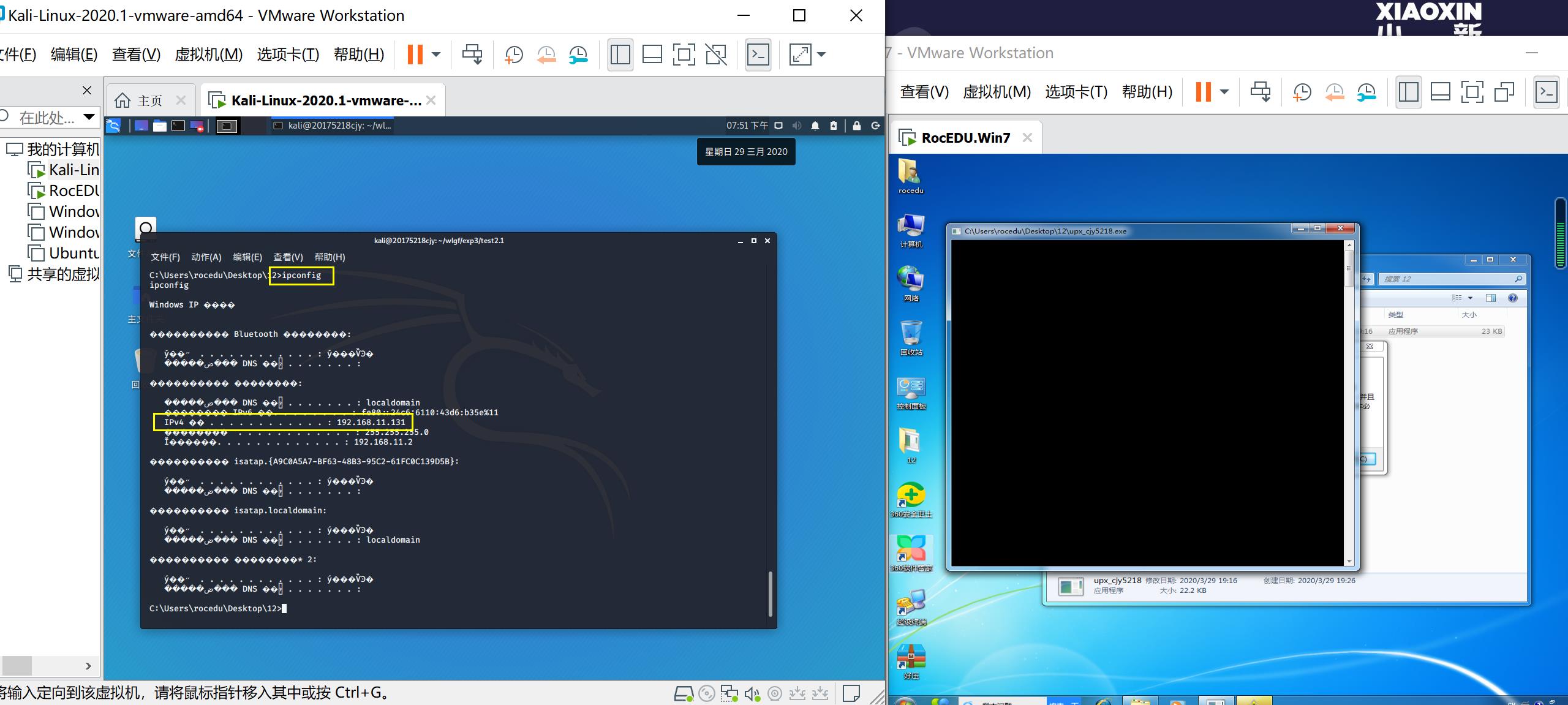The width and height of the screenshot is (1568, 705).
Task: Click the Kali panel clock 07:51 下午
Action: 747,126
